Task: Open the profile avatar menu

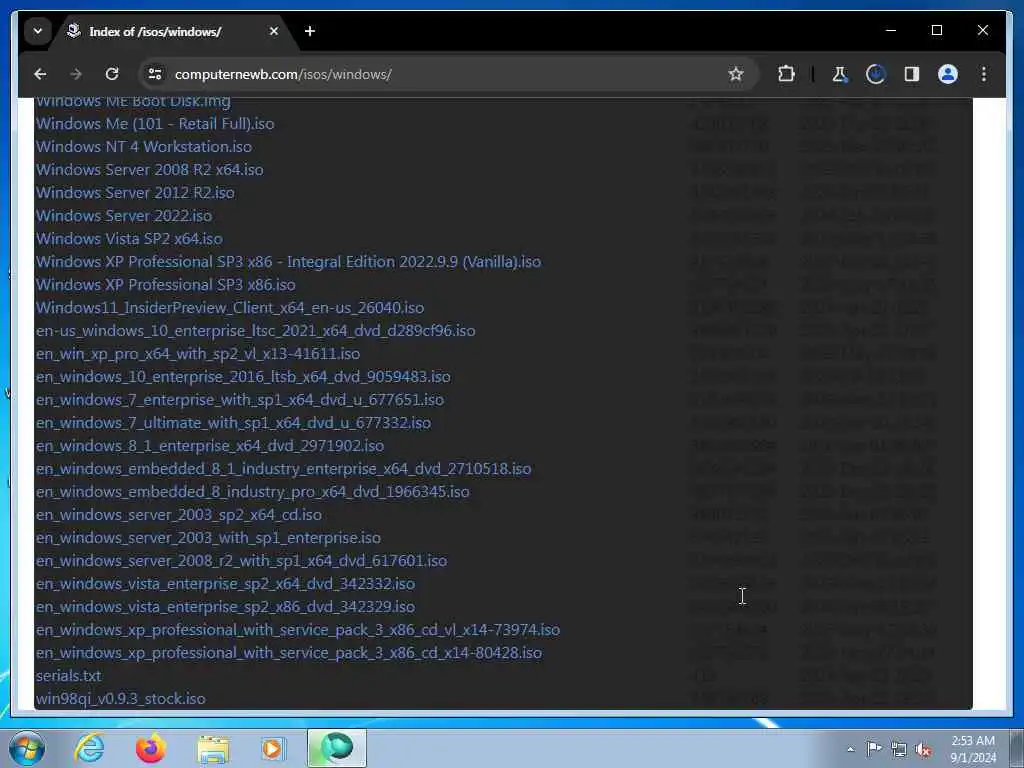Action: pos(948,74)
